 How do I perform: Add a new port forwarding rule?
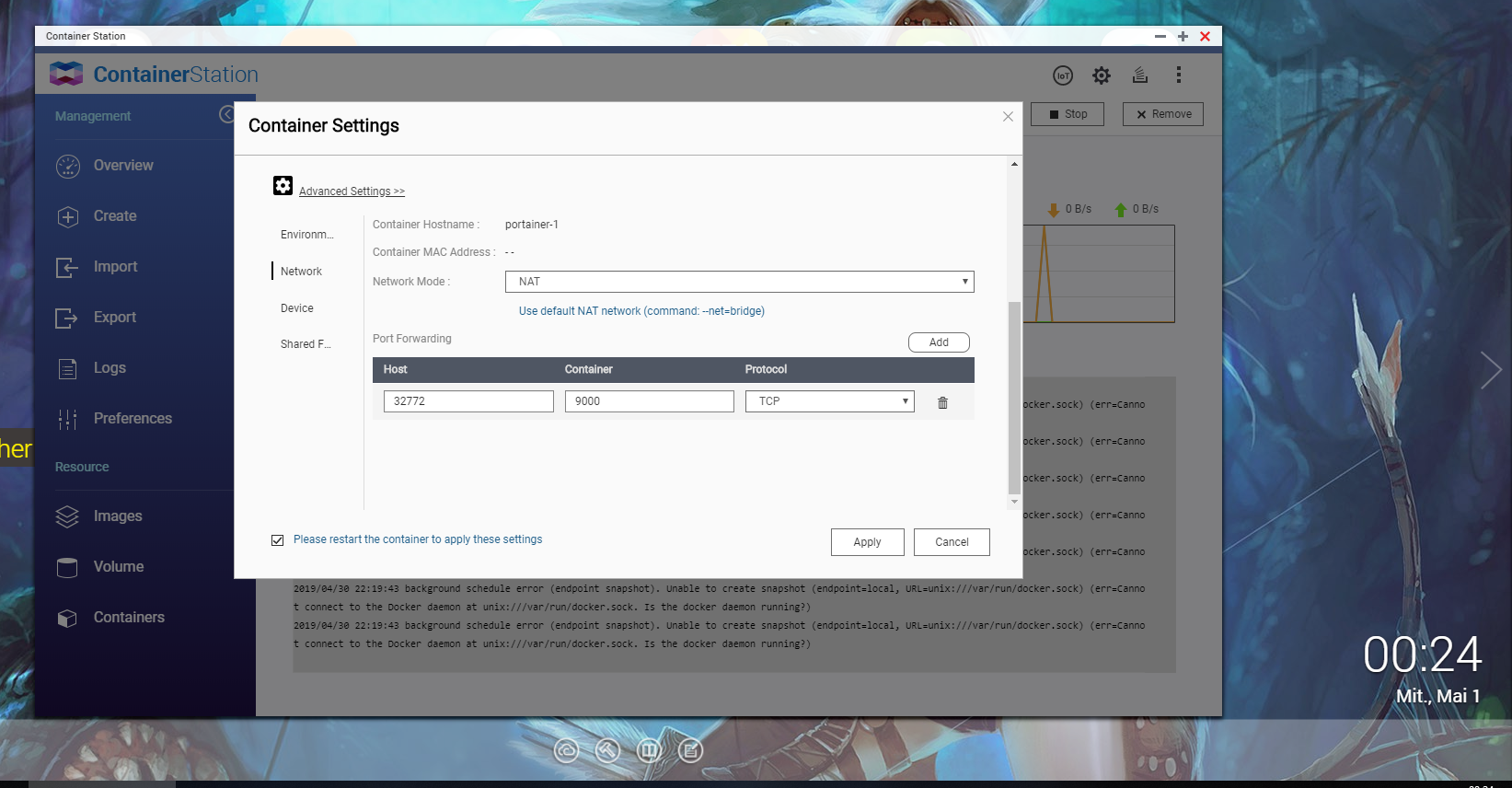(x=939, y=342)
